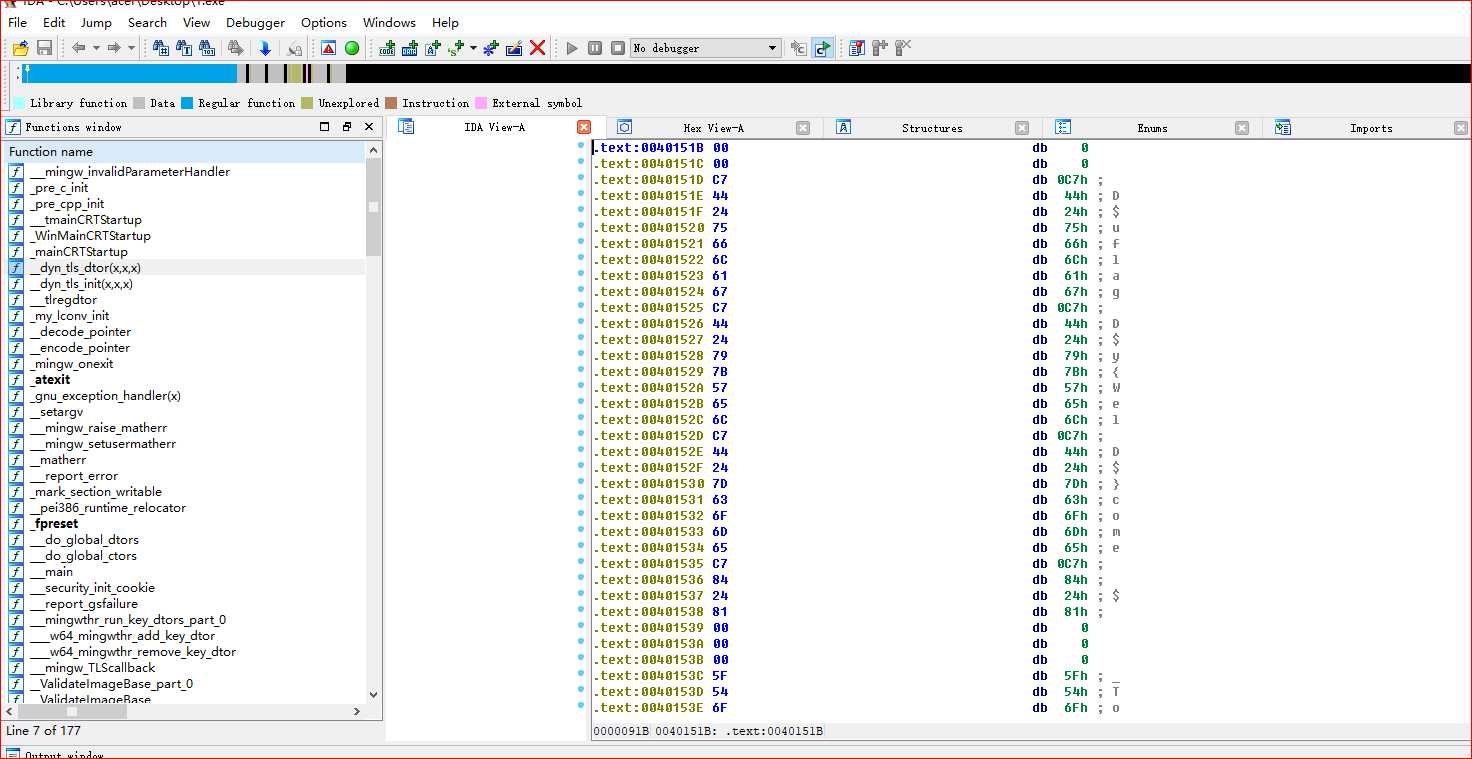Viewport: 1472px width, 759px height.
Task: Close the Functions window panel
Action: pyautogui.click(x=369, y=127)
